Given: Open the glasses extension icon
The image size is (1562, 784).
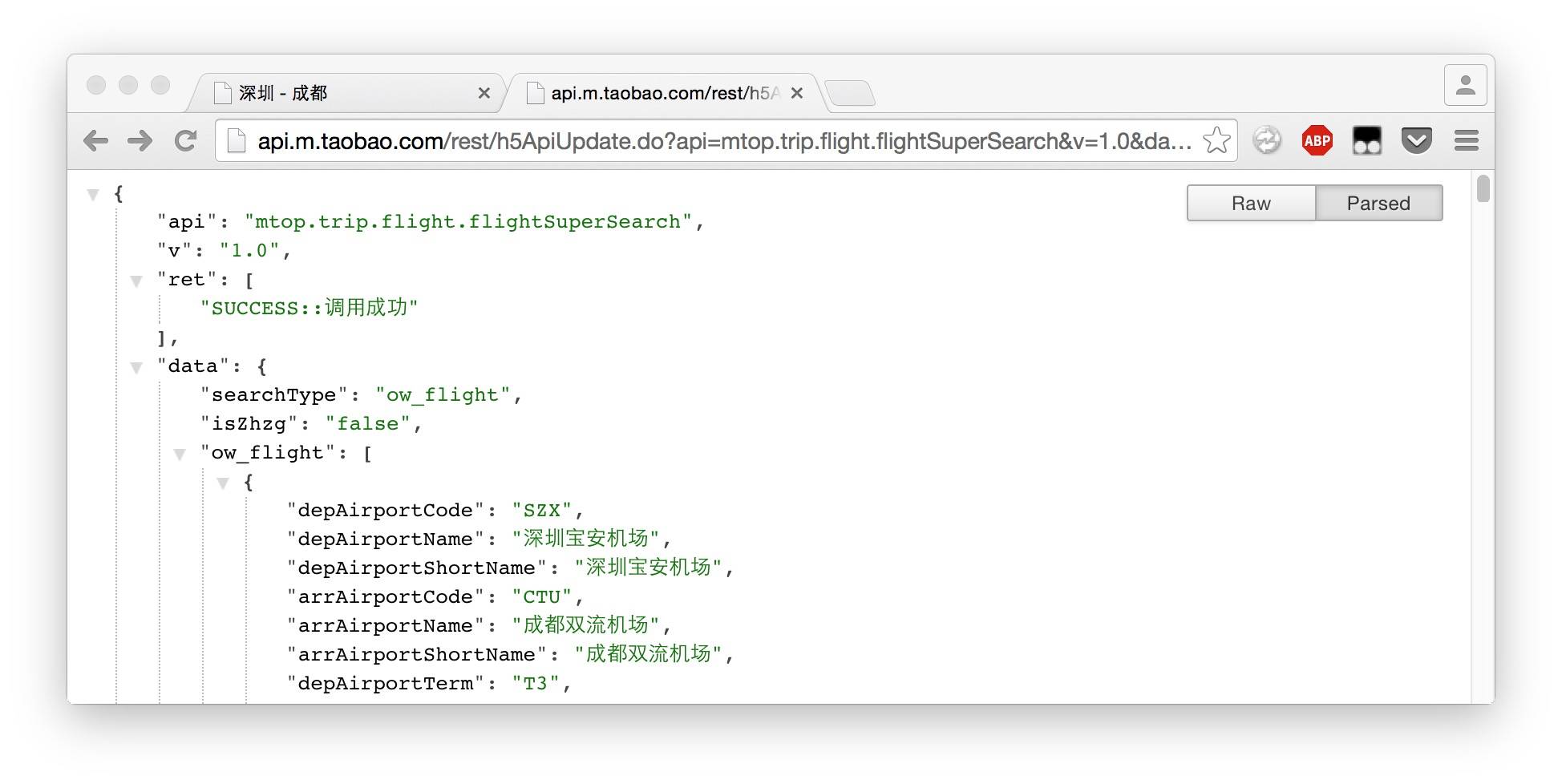Looking at the screenshot, I should (x=1367, y=141).
